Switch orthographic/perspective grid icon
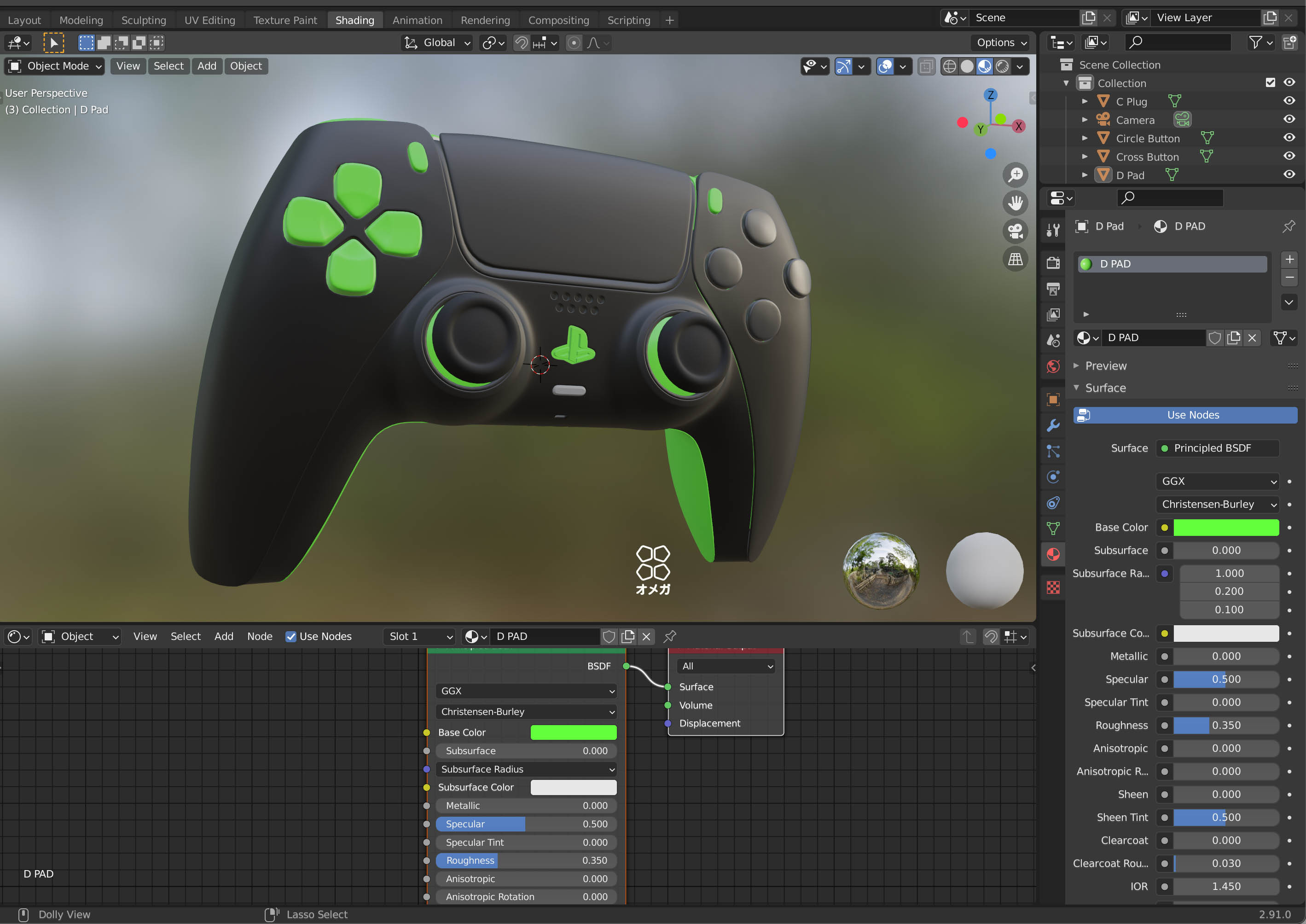The height and width of the screenshot is (924, 1306). coord(1016,260)
